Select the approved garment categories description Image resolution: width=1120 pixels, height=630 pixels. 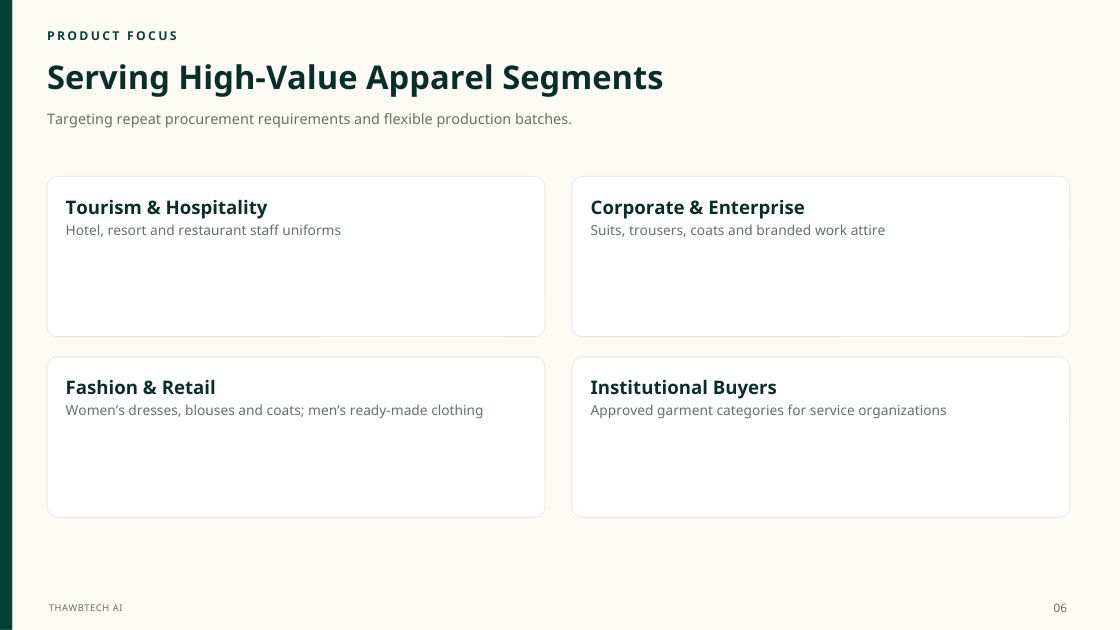(x=768, y=410)
